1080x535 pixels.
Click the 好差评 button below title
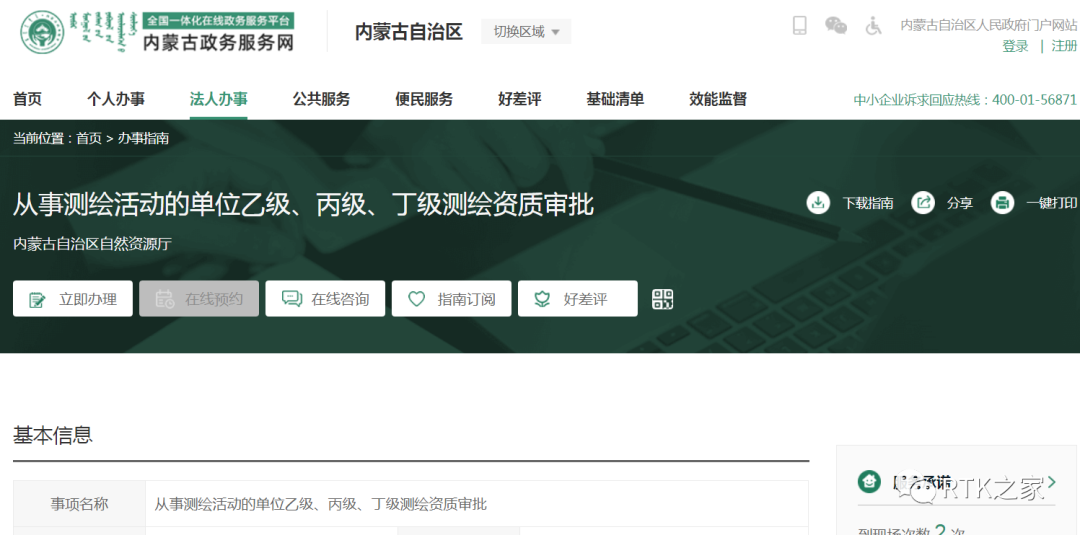[x=578, y=299]
